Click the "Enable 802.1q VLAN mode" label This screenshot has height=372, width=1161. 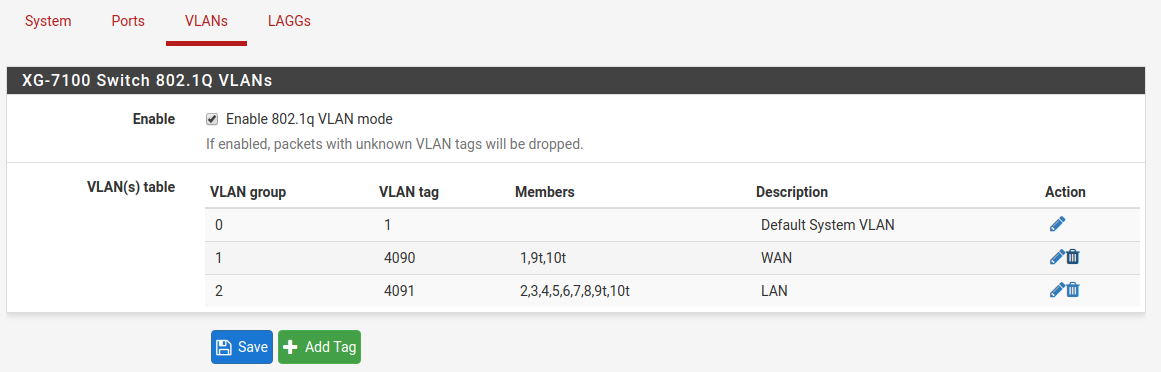pyautogui.click(x=309, y=119)
